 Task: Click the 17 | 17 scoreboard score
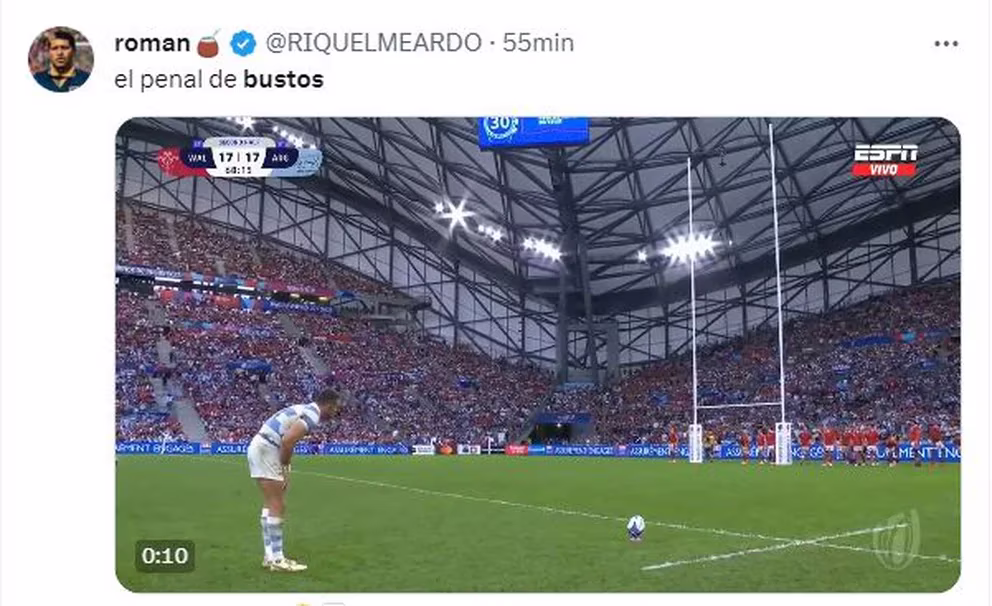click(x=240, y=157)
